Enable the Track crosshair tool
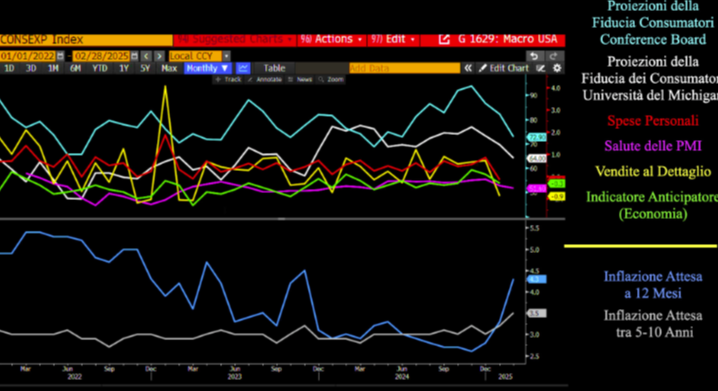Screen dimensions: 718x391 click(228, 79)
